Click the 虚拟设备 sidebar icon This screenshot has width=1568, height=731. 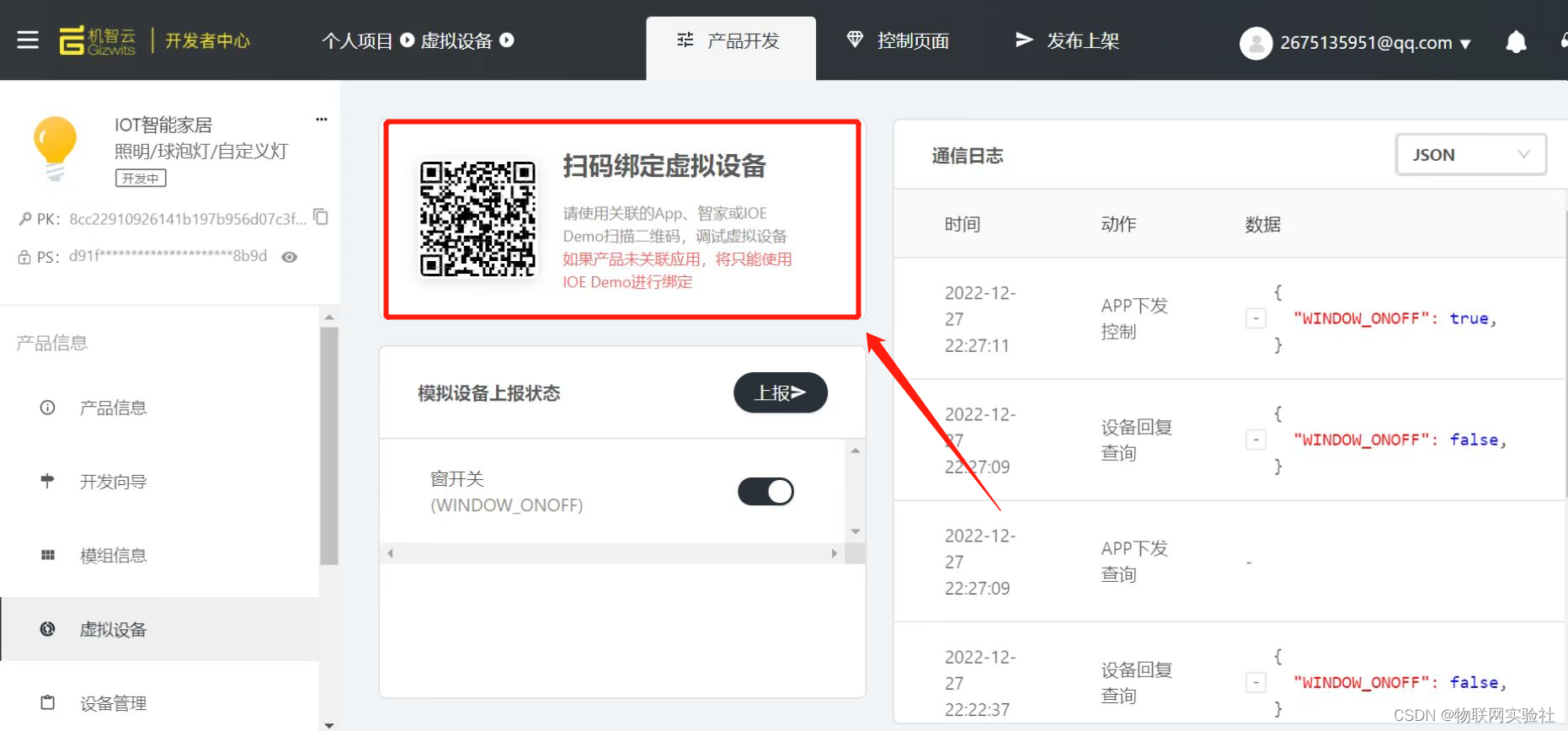[47, 629]
